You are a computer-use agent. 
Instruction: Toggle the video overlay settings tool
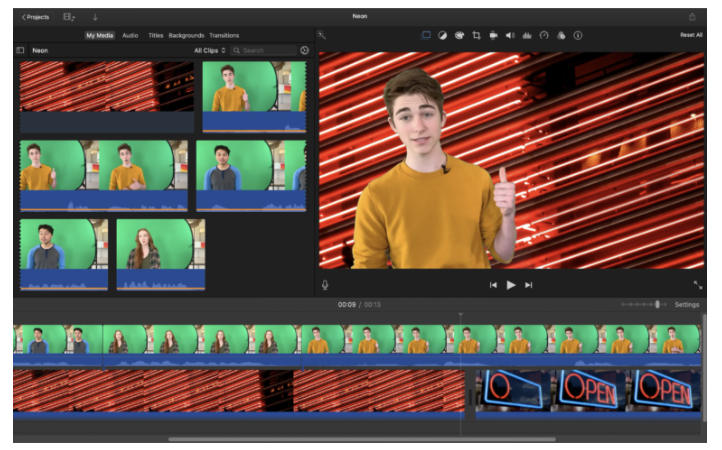426,35
